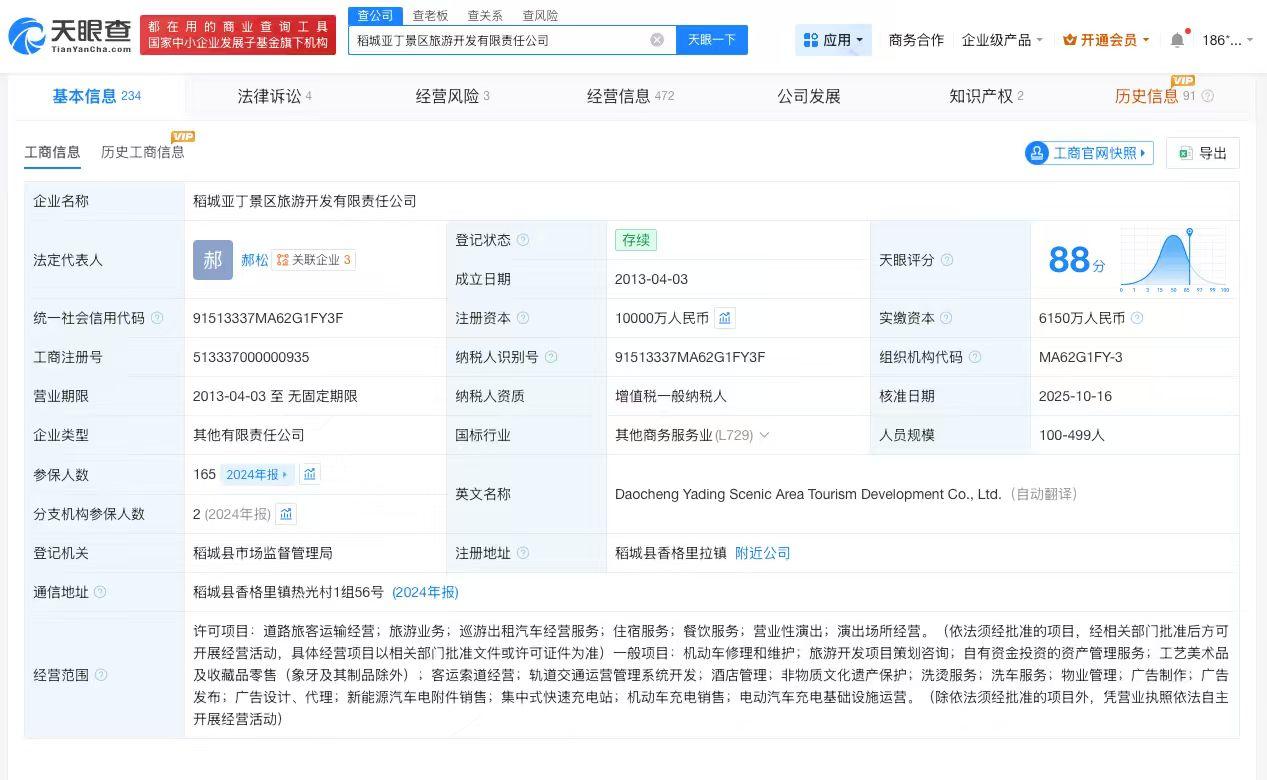Viewport: 1267px width, 780px height.
Task: Open chart icon beside 10000万人民币
Action: click(725, 318)
